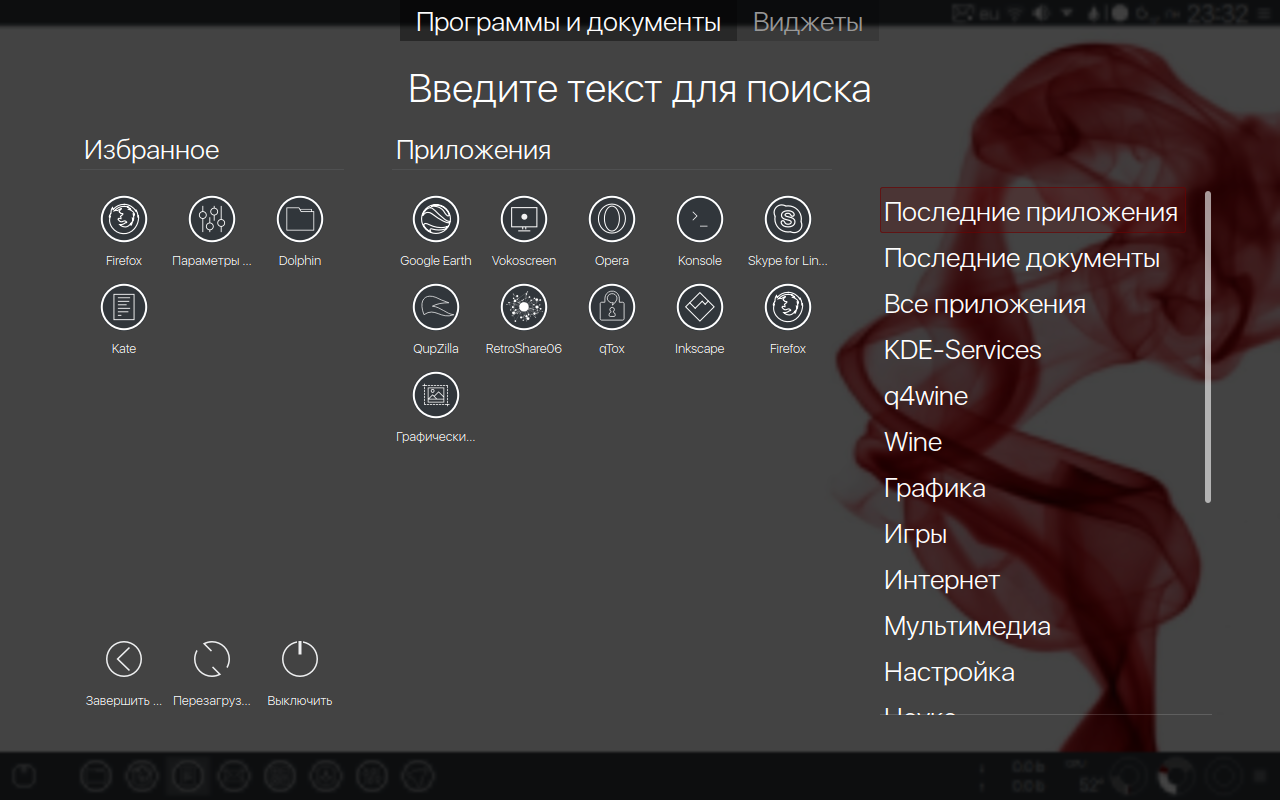Focus the Введите текст для поиска search field
This screenshot has height=800, width=1280.
(640, 89)
